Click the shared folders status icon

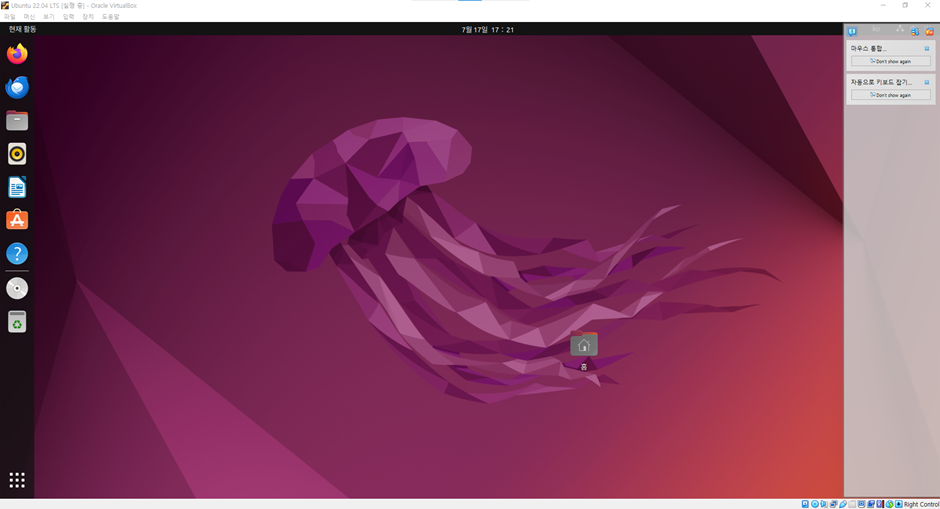point(852,504)
